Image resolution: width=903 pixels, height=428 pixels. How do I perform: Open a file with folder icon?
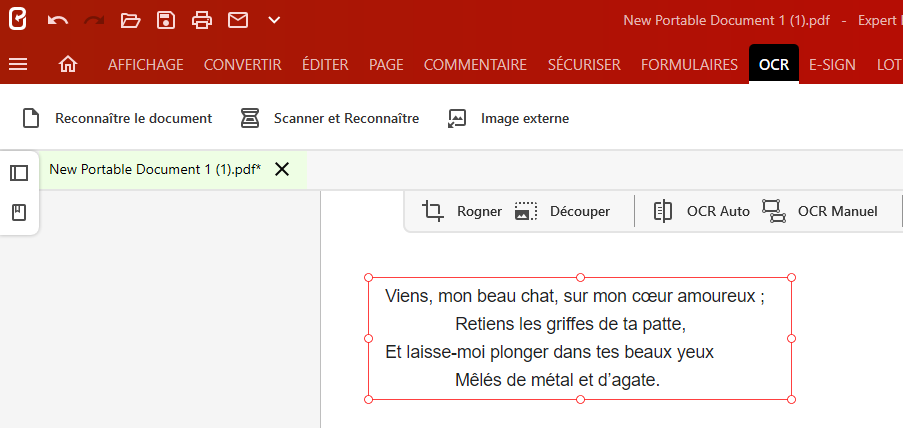click(131, 21)
